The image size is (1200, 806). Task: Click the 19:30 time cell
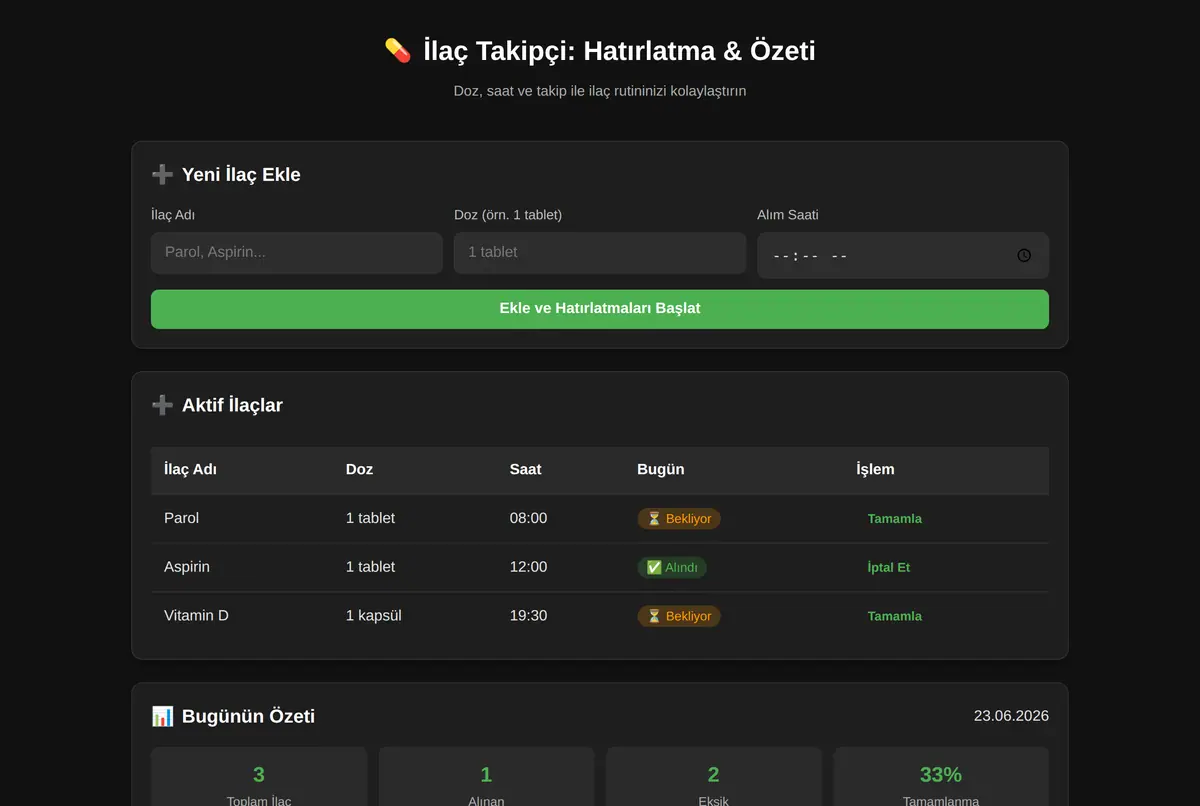click(x=528, y=616)
